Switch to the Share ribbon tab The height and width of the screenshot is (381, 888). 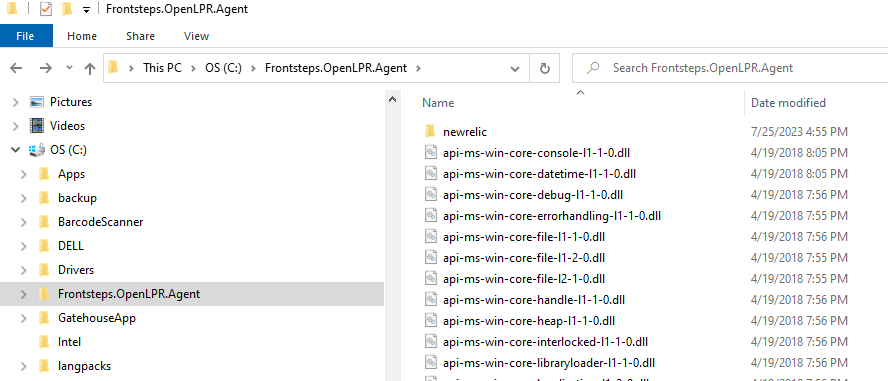pos(140,36)
